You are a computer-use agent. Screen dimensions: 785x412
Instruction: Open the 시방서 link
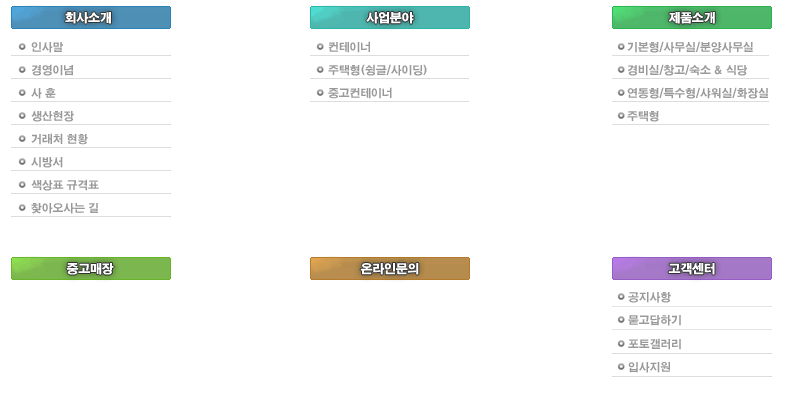[x=47, y=162]
